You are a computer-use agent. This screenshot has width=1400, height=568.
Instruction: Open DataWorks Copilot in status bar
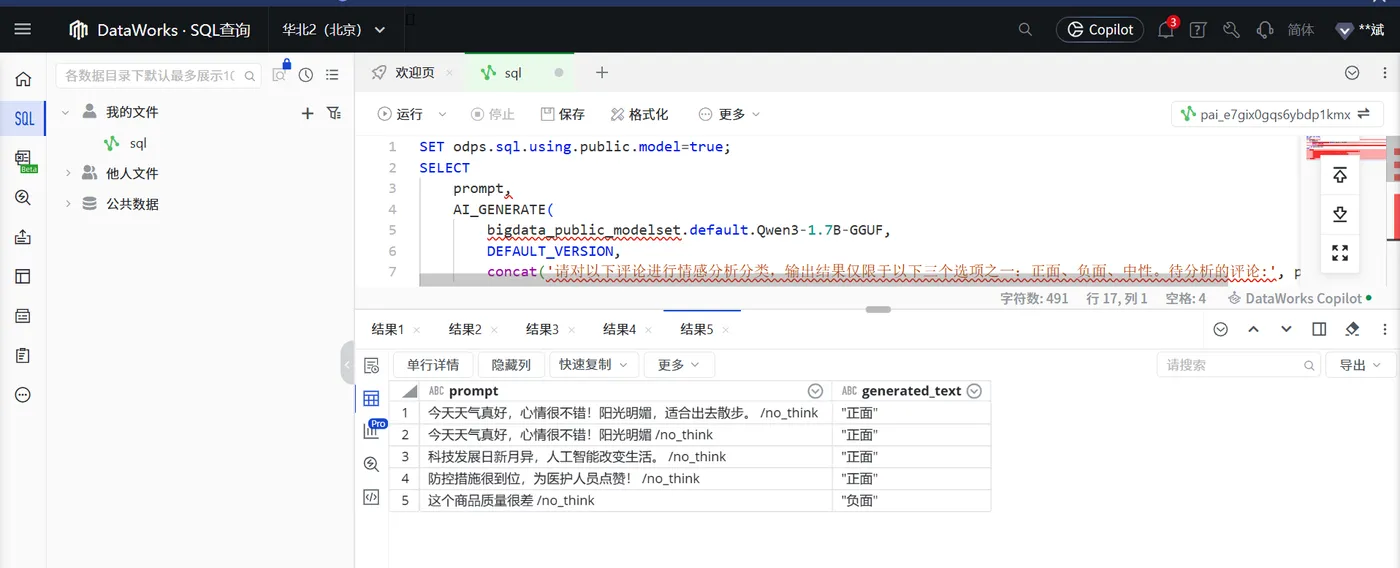click(1300, 298)
